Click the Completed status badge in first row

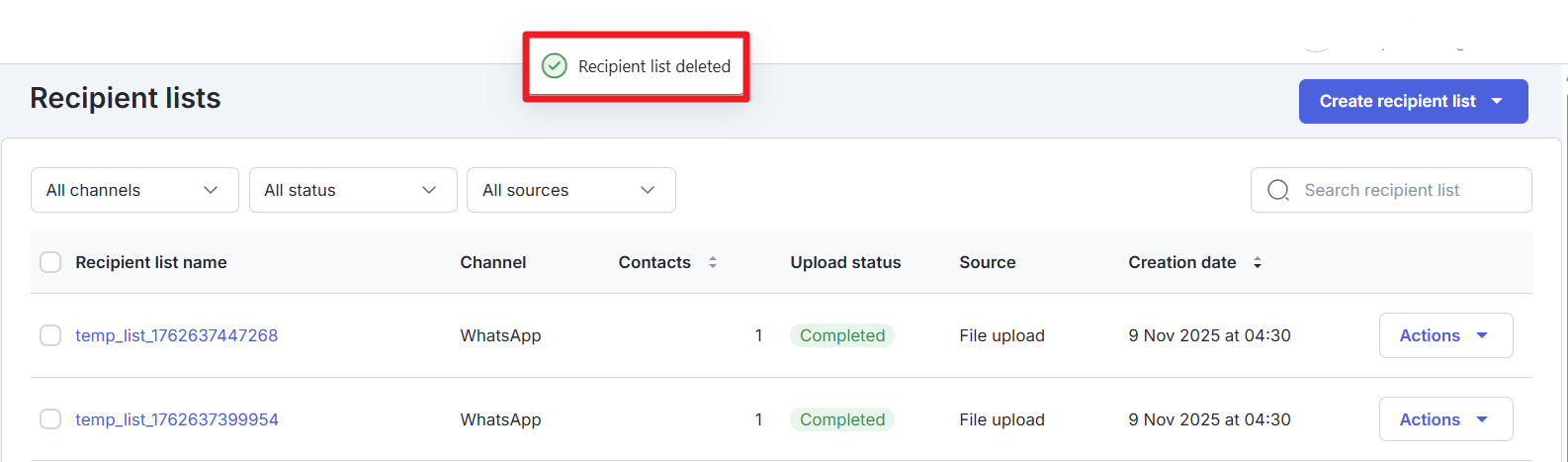(842, 335)
